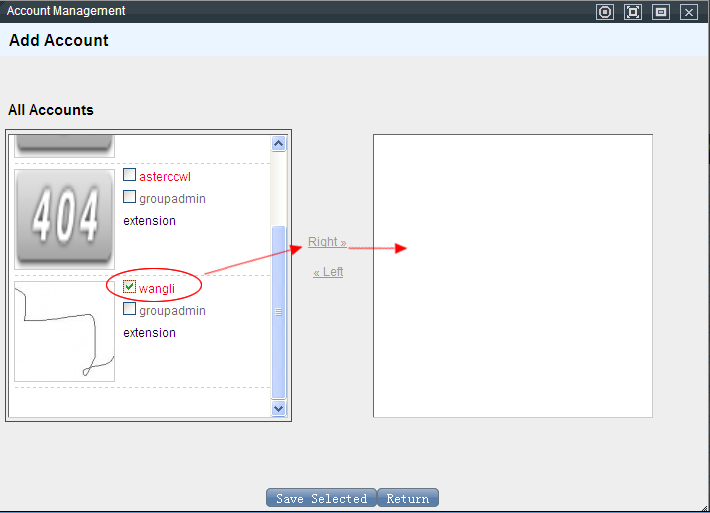Viewport: 710px width, 513px height.
Task: Click the scroll down arrow of accounts list
Action: tap(278, 408)
